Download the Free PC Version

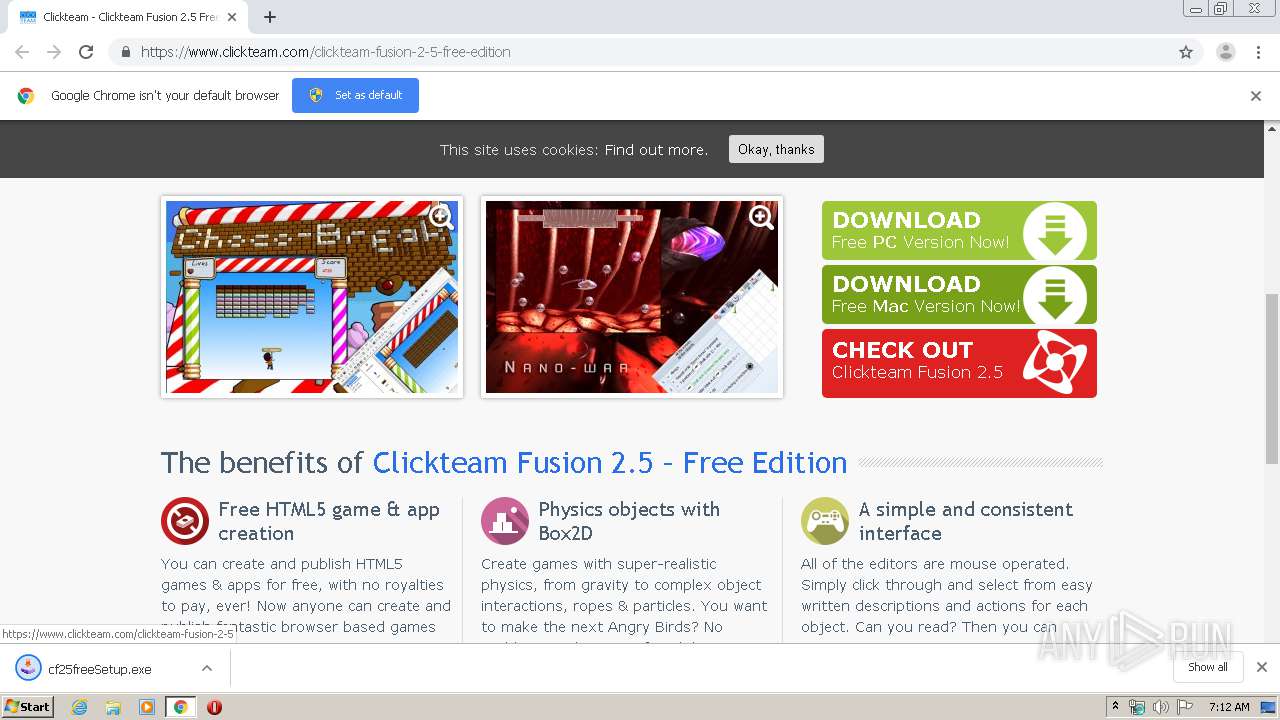[959, 230]
